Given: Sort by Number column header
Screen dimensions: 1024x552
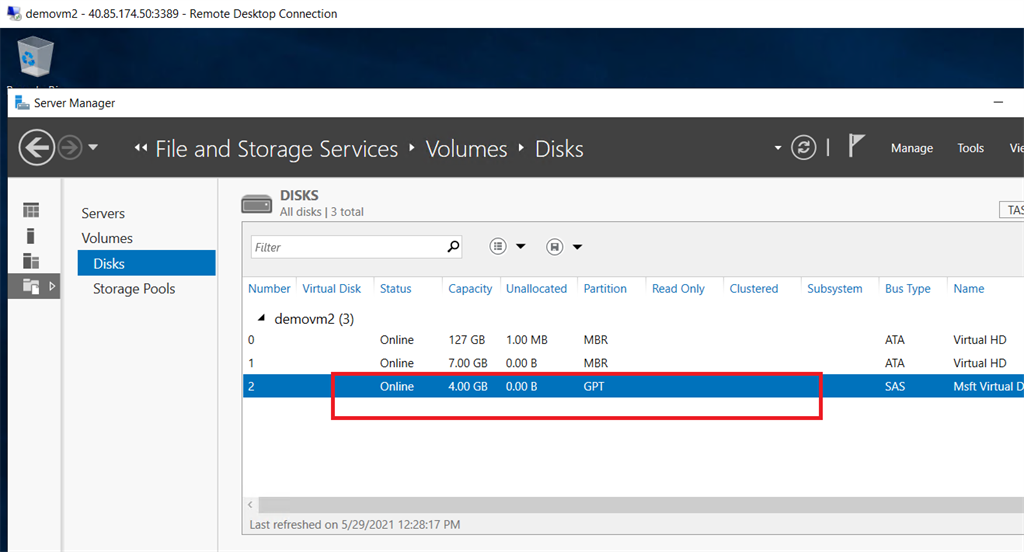Looking at the screenshot, I should tap(269, 288).
